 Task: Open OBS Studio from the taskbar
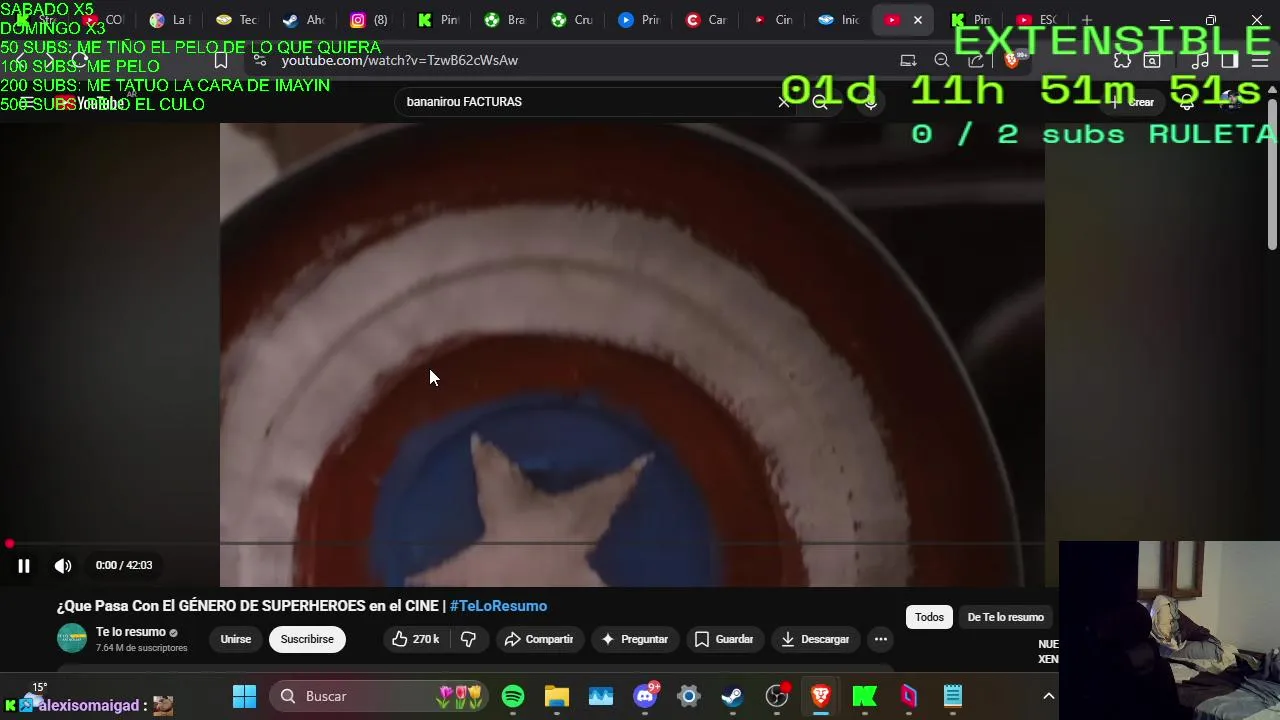pyautogui.click(x=777, y=696)
